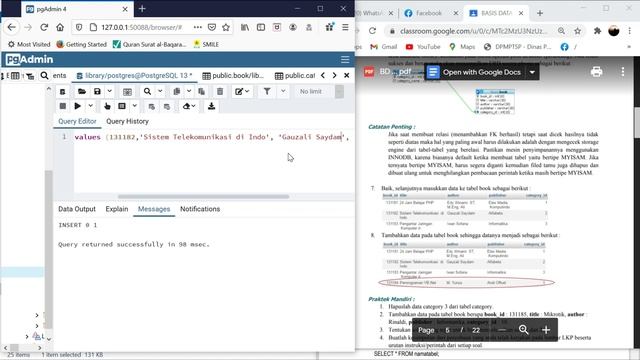Switch to the Data Output tab

77,209
